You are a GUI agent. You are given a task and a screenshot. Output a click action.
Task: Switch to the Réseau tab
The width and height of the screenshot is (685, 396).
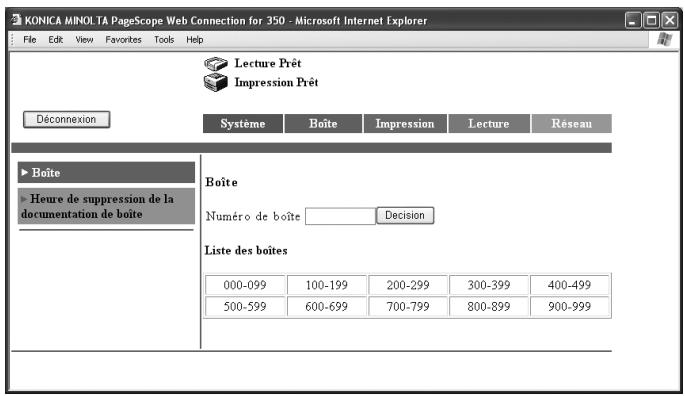pos(571,124)
